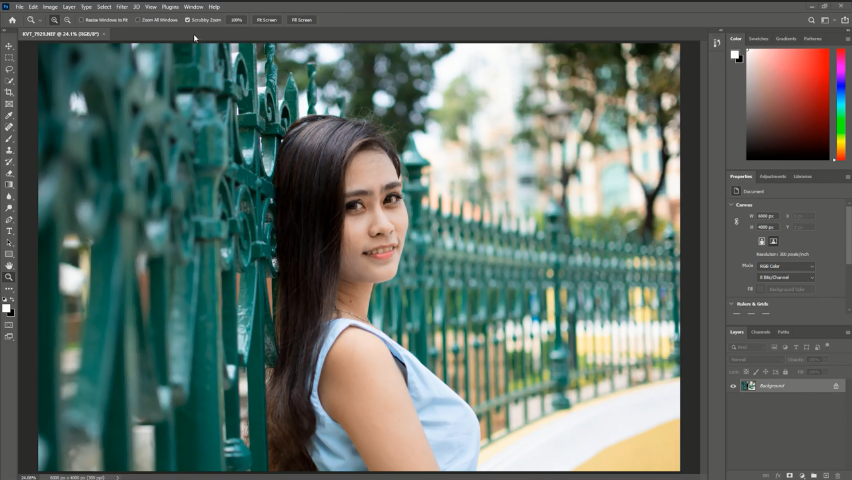Select the Move tool

point(9,46)
